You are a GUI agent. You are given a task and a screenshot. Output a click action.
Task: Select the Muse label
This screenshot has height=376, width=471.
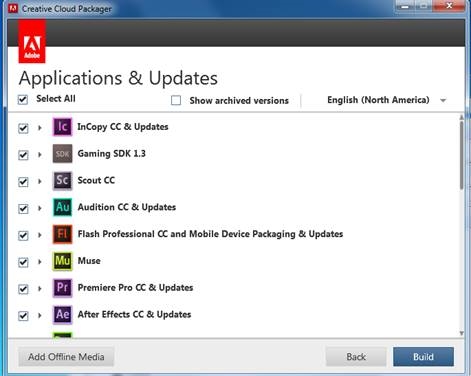point(89,261)
